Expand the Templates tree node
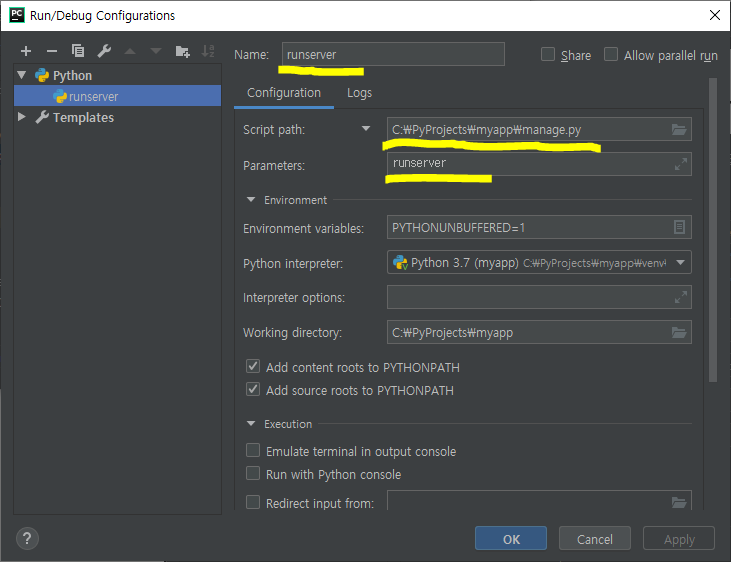The image size is (731, 562). coord(21,117)
